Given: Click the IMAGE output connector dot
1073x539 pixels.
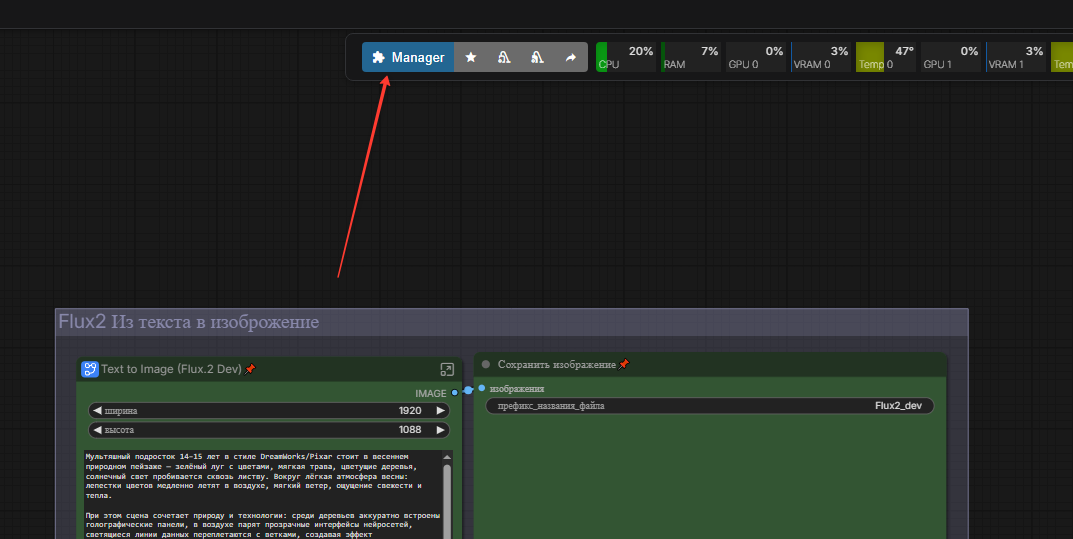Looking at the screenshot, I should (x=455, y=393).
